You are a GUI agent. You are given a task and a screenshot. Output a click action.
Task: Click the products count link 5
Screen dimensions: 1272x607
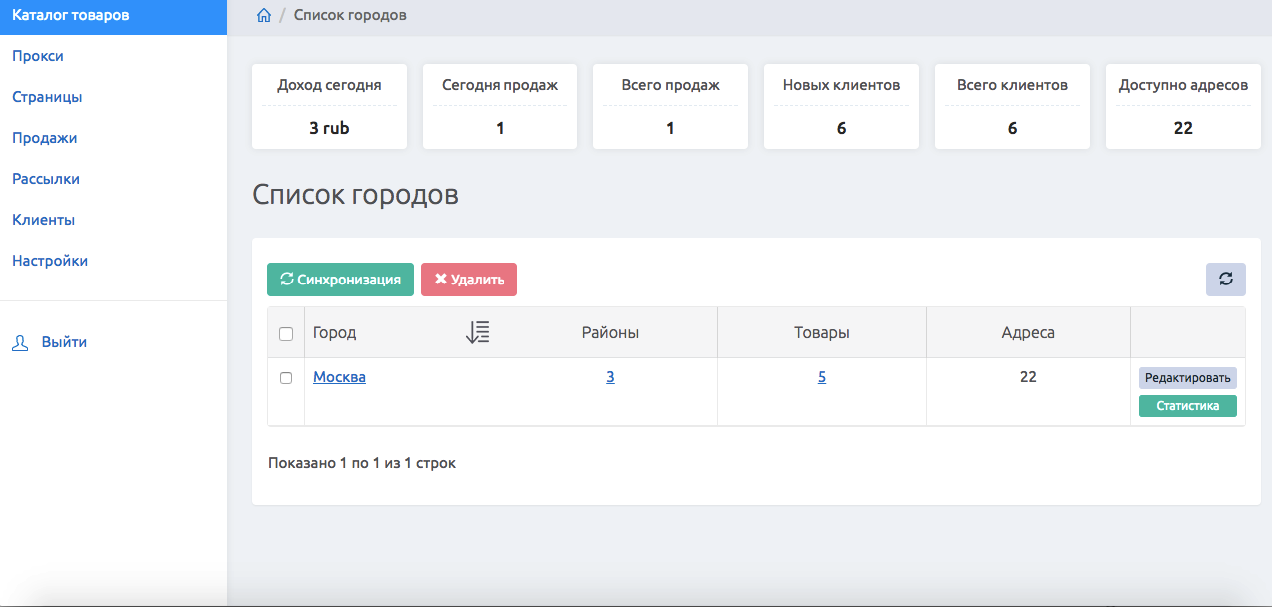click(x=822, y=377)
